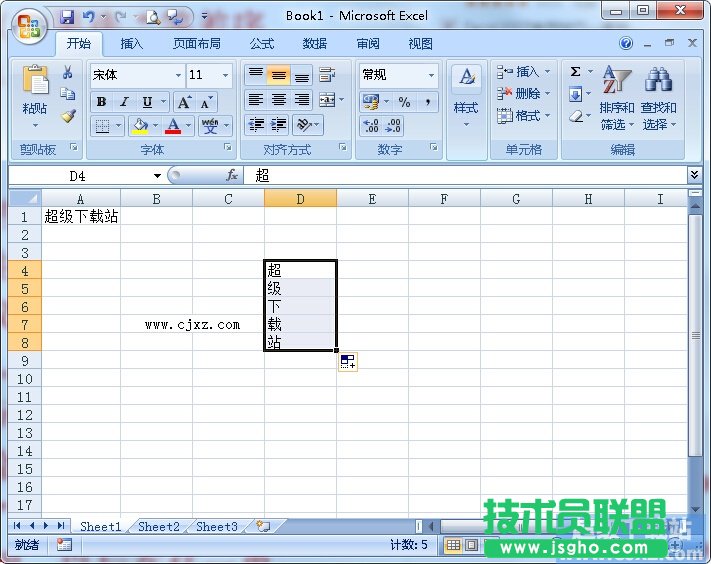The image size is (711, 564).
Task: Toggle Italic formatting
Action: point(124,102)
